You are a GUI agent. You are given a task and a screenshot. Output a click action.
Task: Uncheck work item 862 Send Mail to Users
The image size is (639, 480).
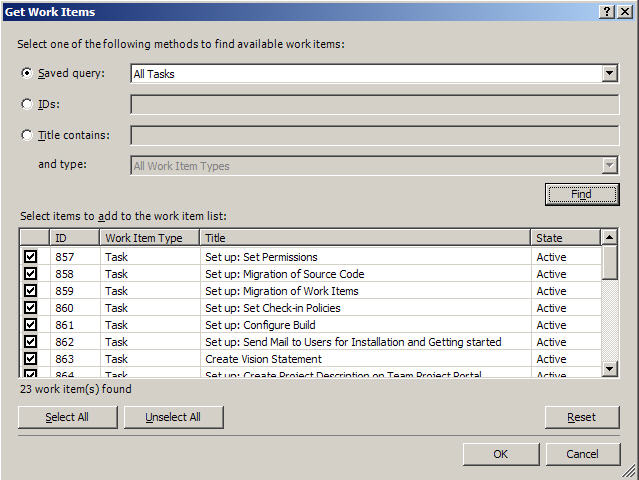point(31,342)
